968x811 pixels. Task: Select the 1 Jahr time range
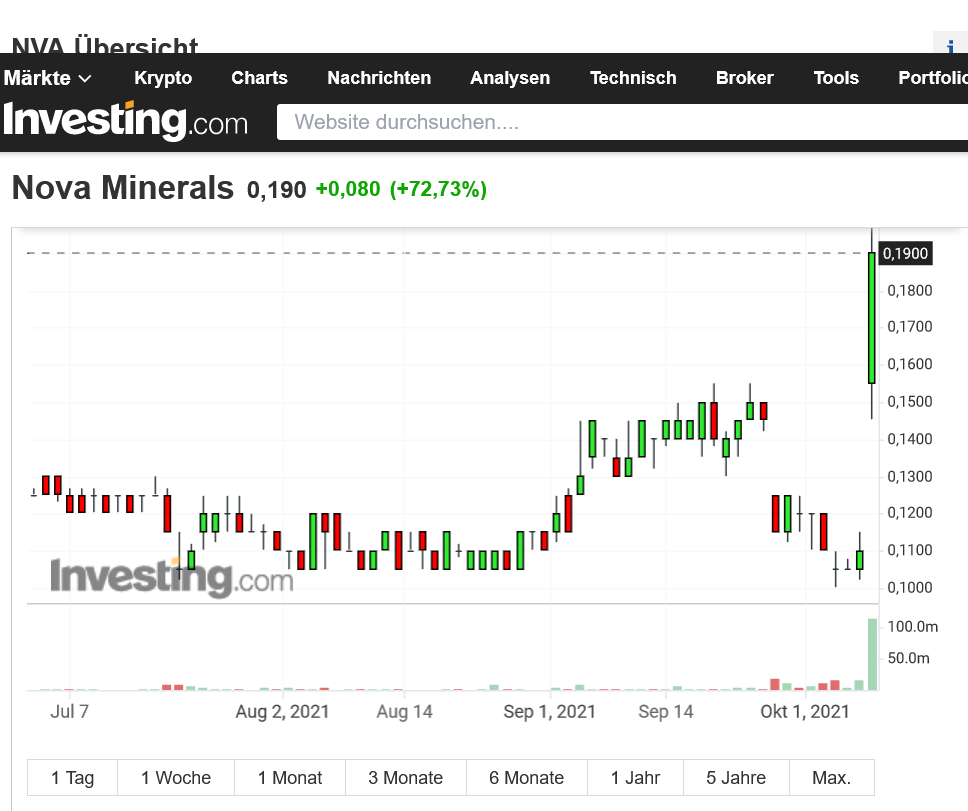635,778
